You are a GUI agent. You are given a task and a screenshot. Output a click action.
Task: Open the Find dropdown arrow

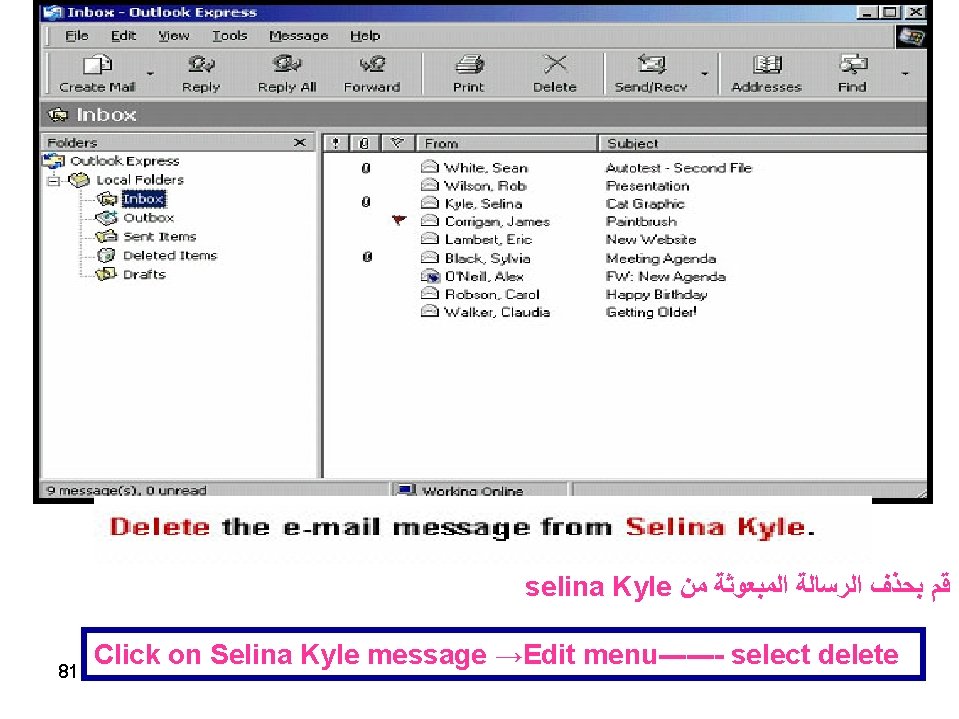[x=905, y=74]
